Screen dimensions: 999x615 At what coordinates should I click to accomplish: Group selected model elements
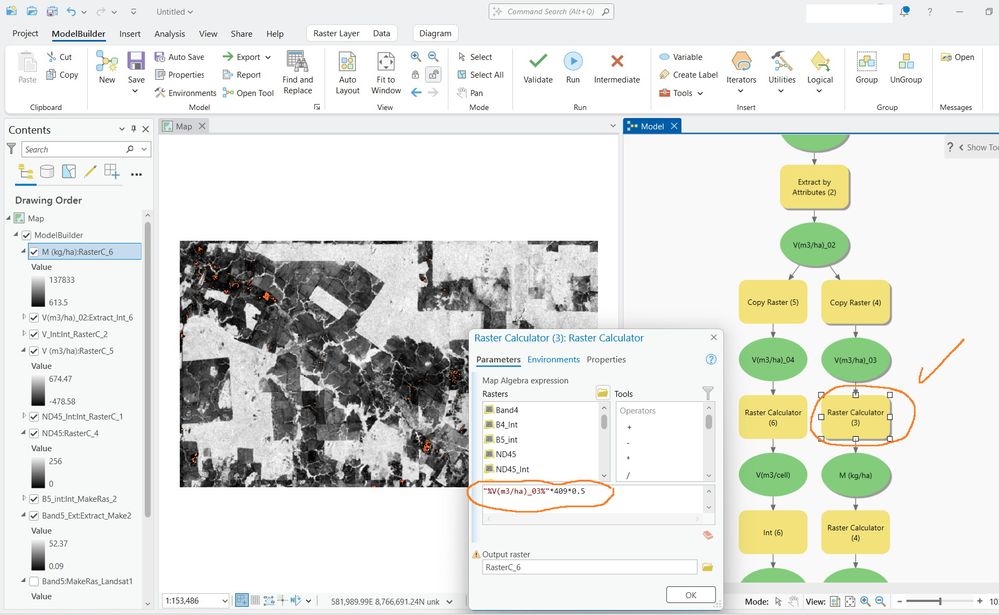click(866, 68)
